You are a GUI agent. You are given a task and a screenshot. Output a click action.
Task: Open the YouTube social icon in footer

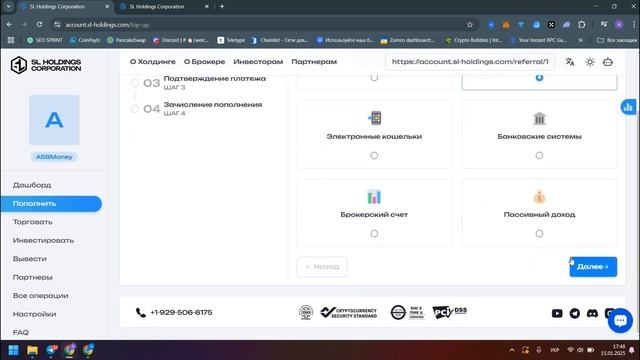557,313
